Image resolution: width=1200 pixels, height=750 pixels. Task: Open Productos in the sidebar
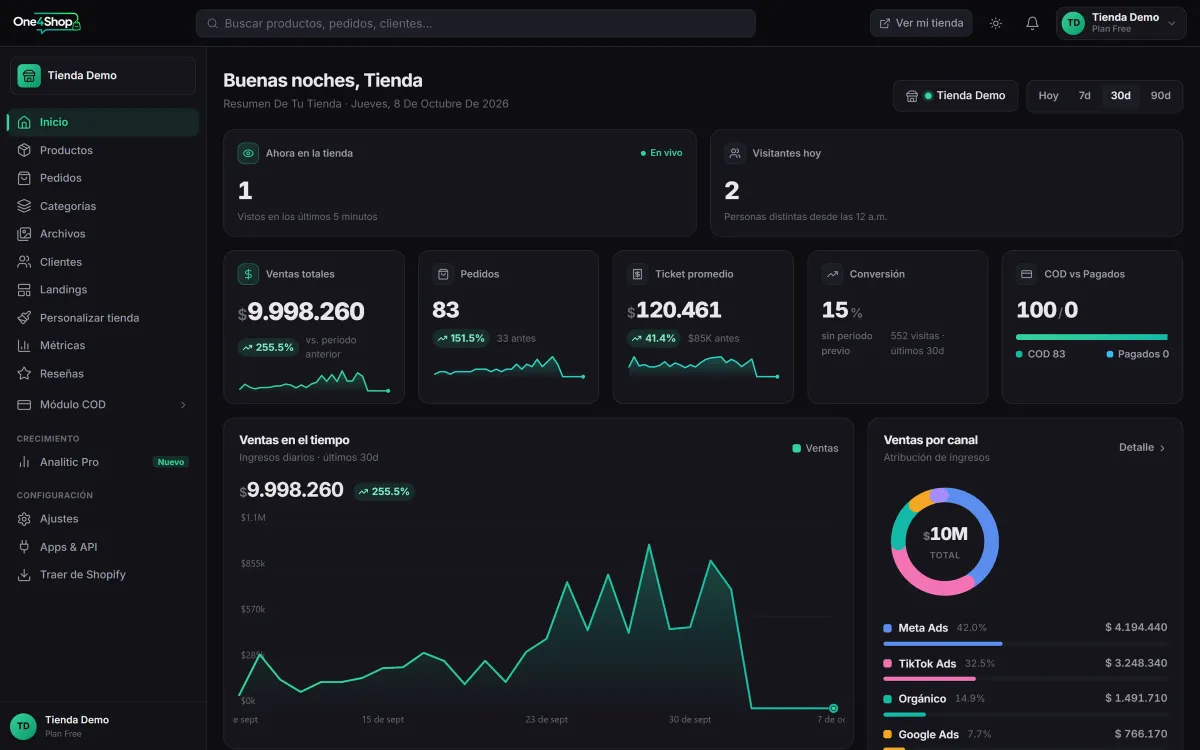point(103,150)
